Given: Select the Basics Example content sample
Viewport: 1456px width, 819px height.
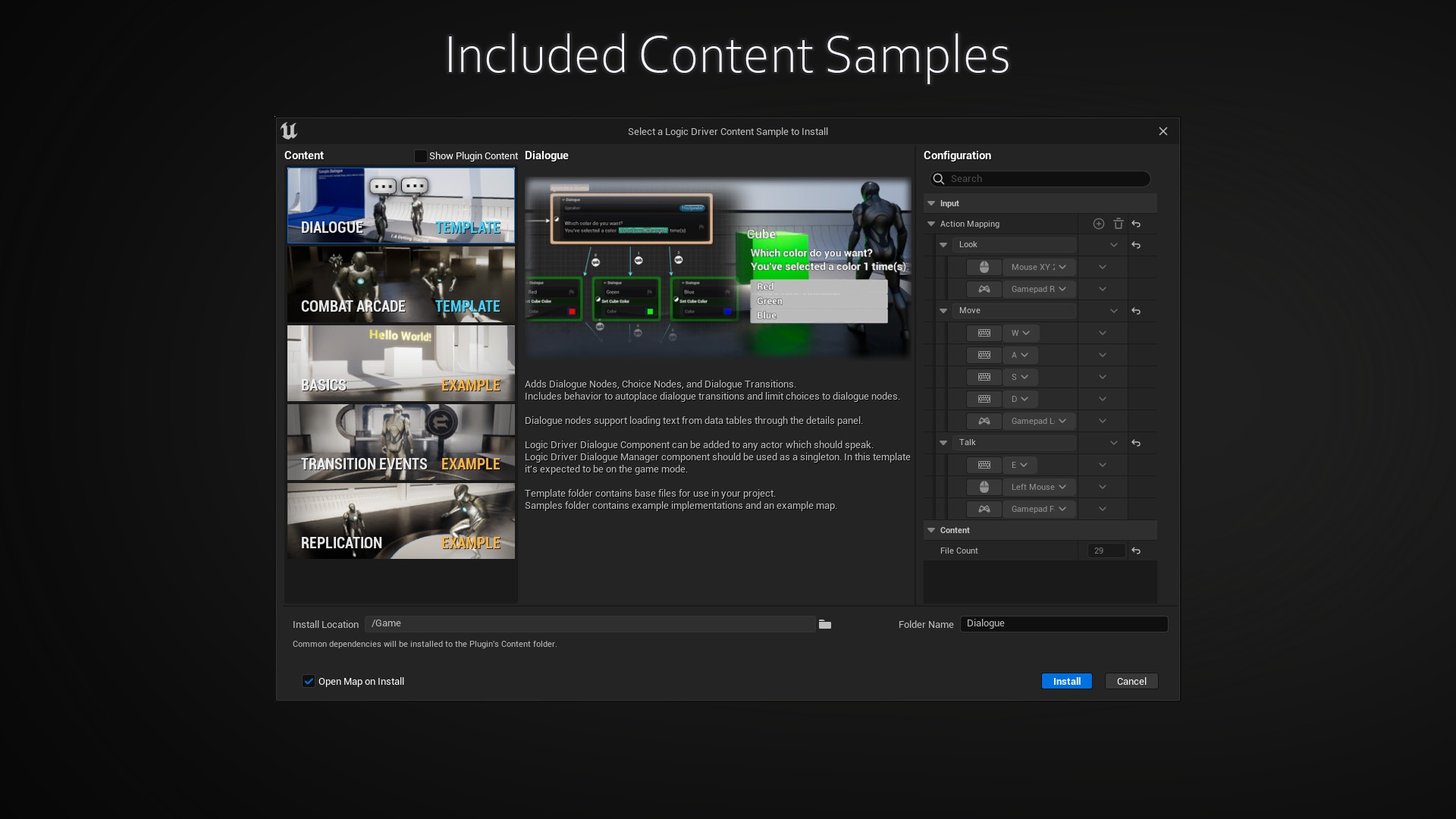Looking at the screenshot, I should click(x=400, y=363).
